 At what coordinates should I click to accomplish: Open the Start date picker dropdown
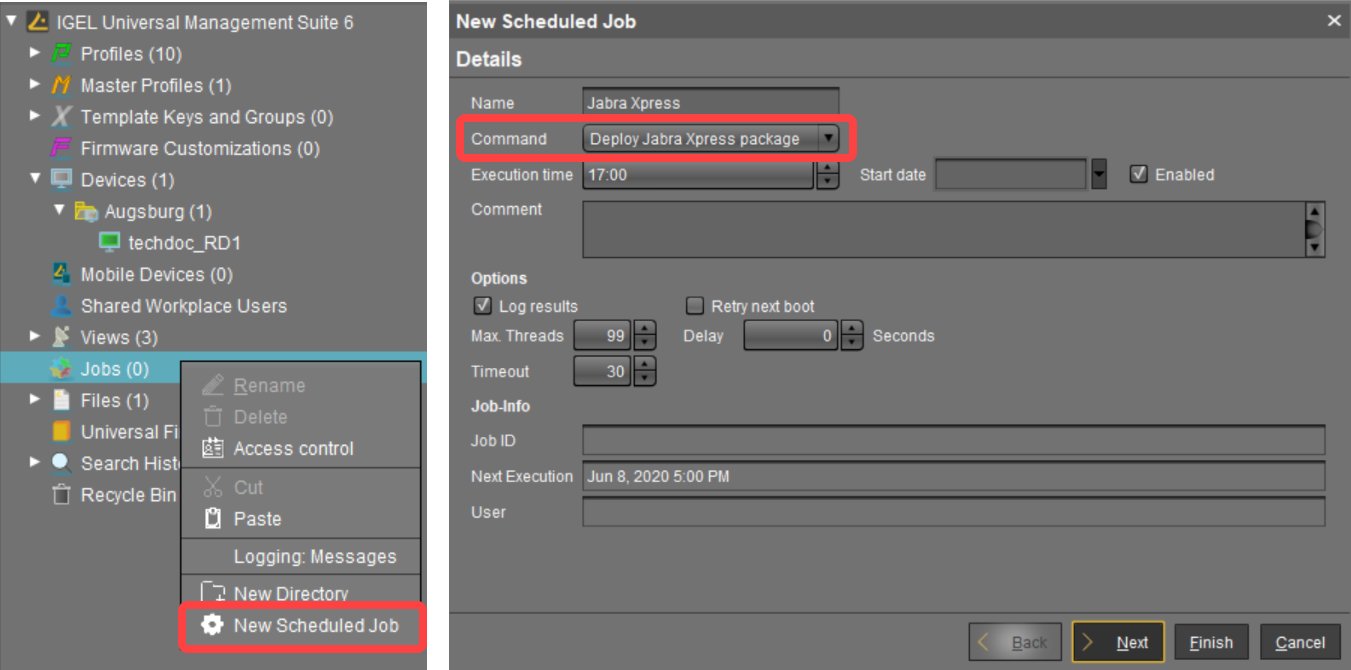click(x=1099, y=174)
